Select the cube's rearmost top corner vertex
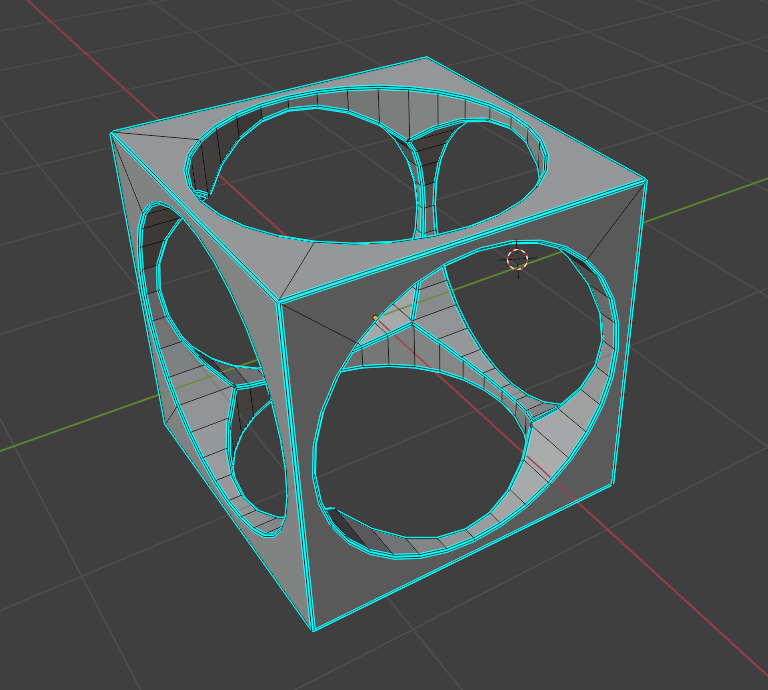Image resolution: width=768 pixels, height=690 pixels. [x=428, y=58]
